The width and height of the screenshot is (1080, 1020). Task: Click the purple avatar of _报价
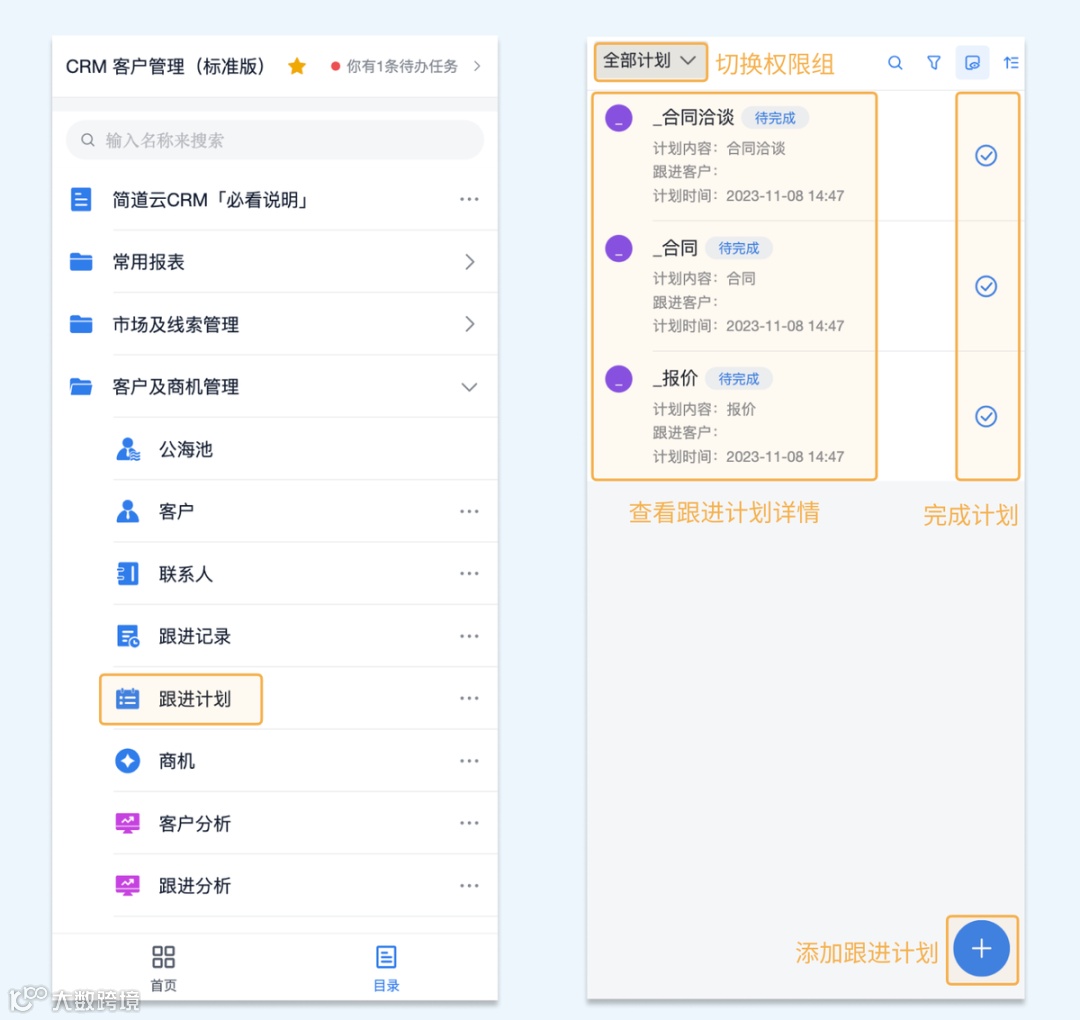(619, 379)
